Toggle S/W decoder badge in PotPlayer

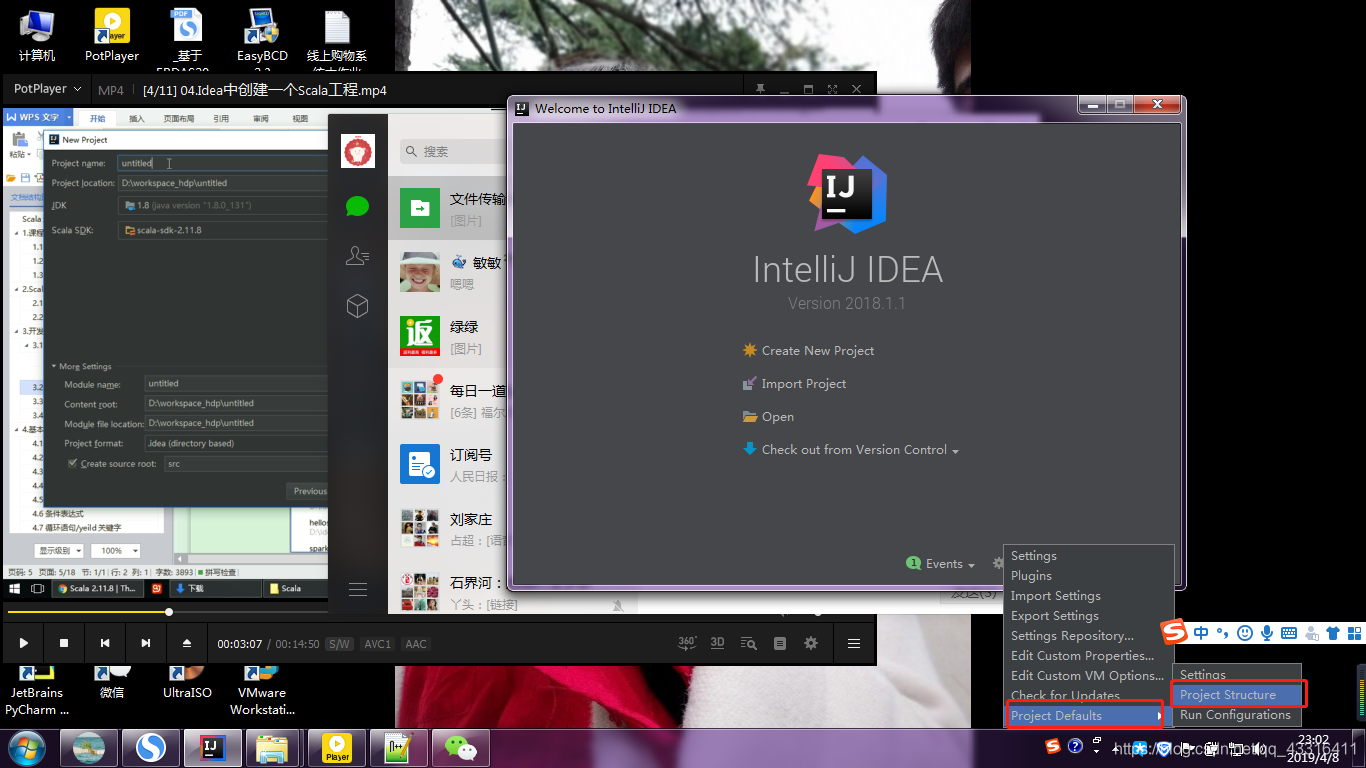[339, 644]
